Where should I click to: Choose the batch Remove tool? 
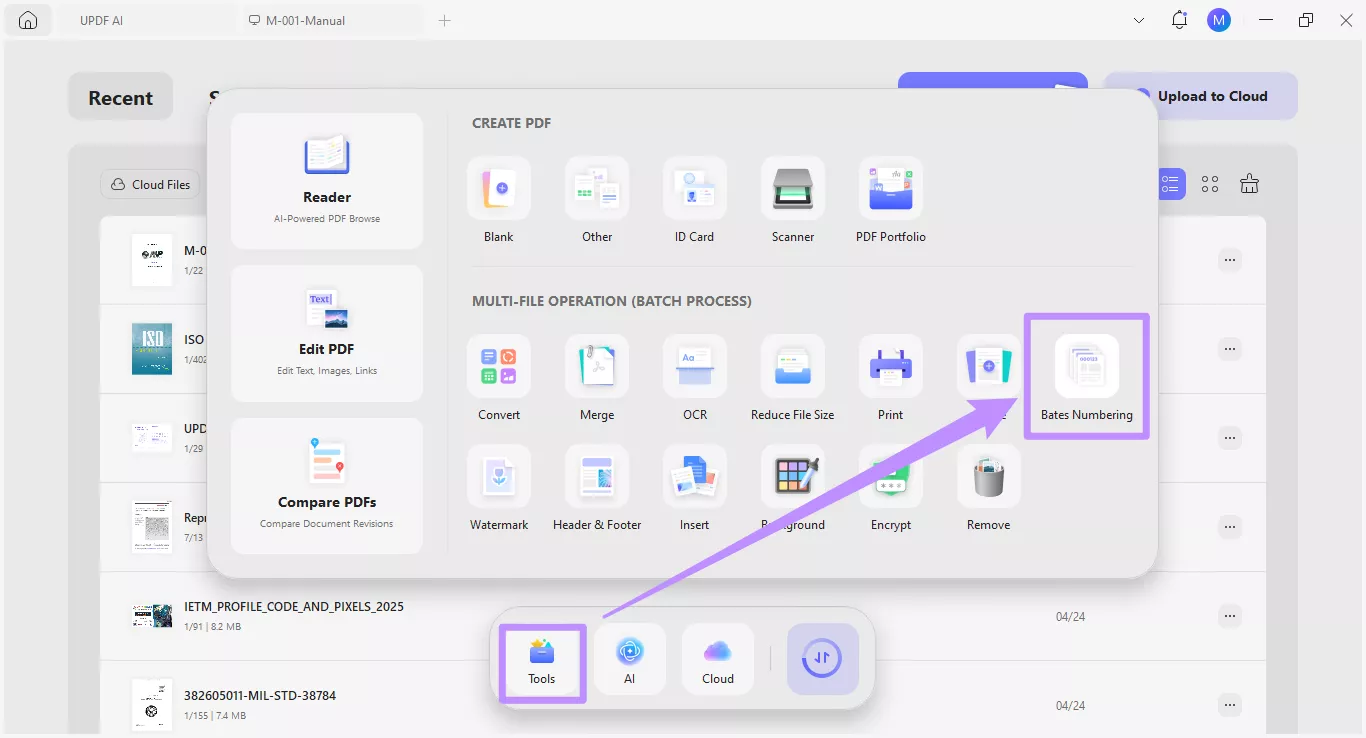989,488
